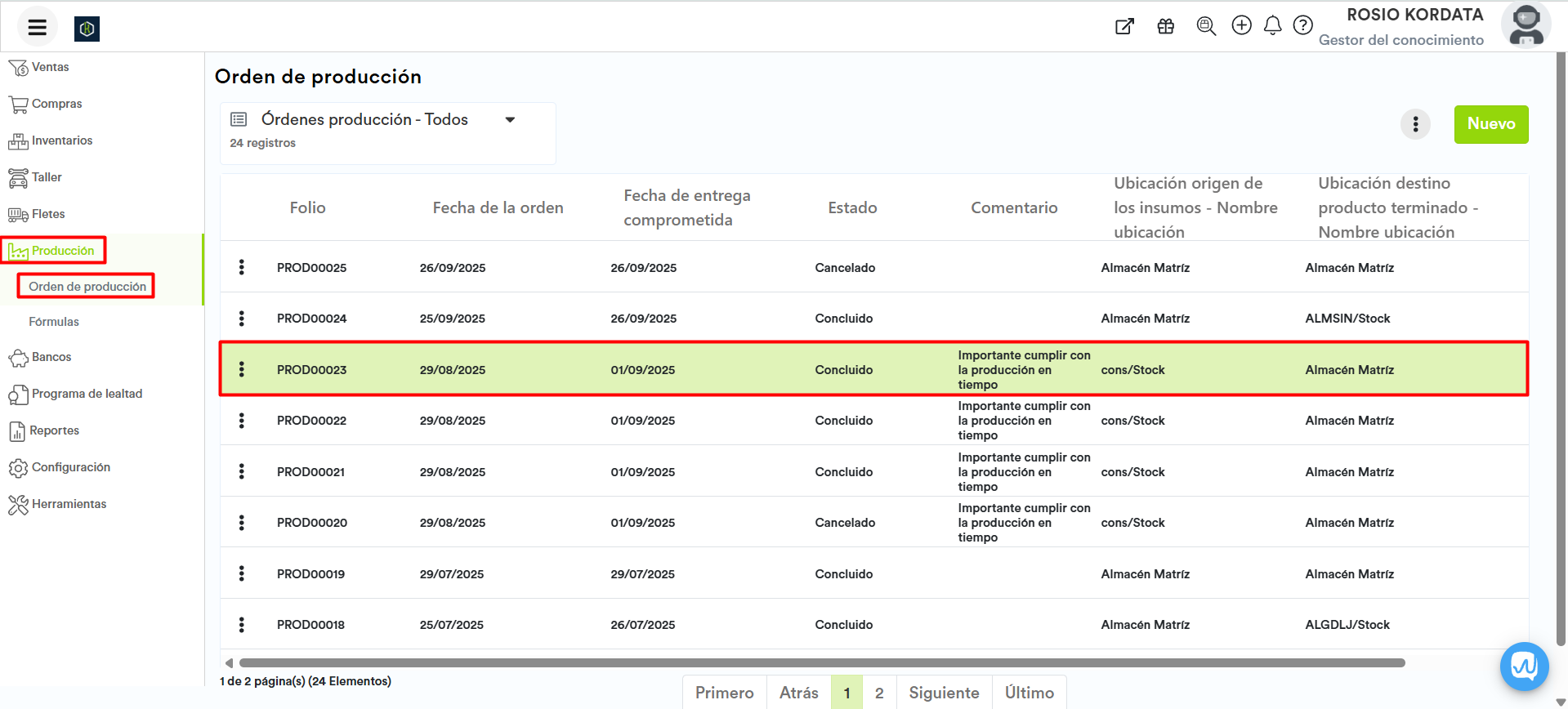The height and width of the screenshot is (709, 1568).
Task: Click the user avatar picture
Action: point(1526,25)
